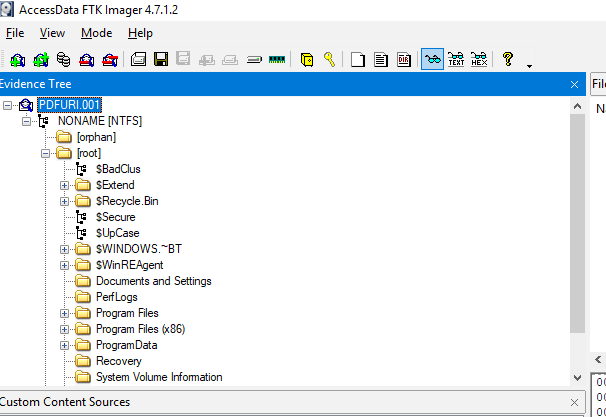Screen dimensions: 606x417
Task: Click the Image Mounting toolbar icon
Action: pos(63,60)
